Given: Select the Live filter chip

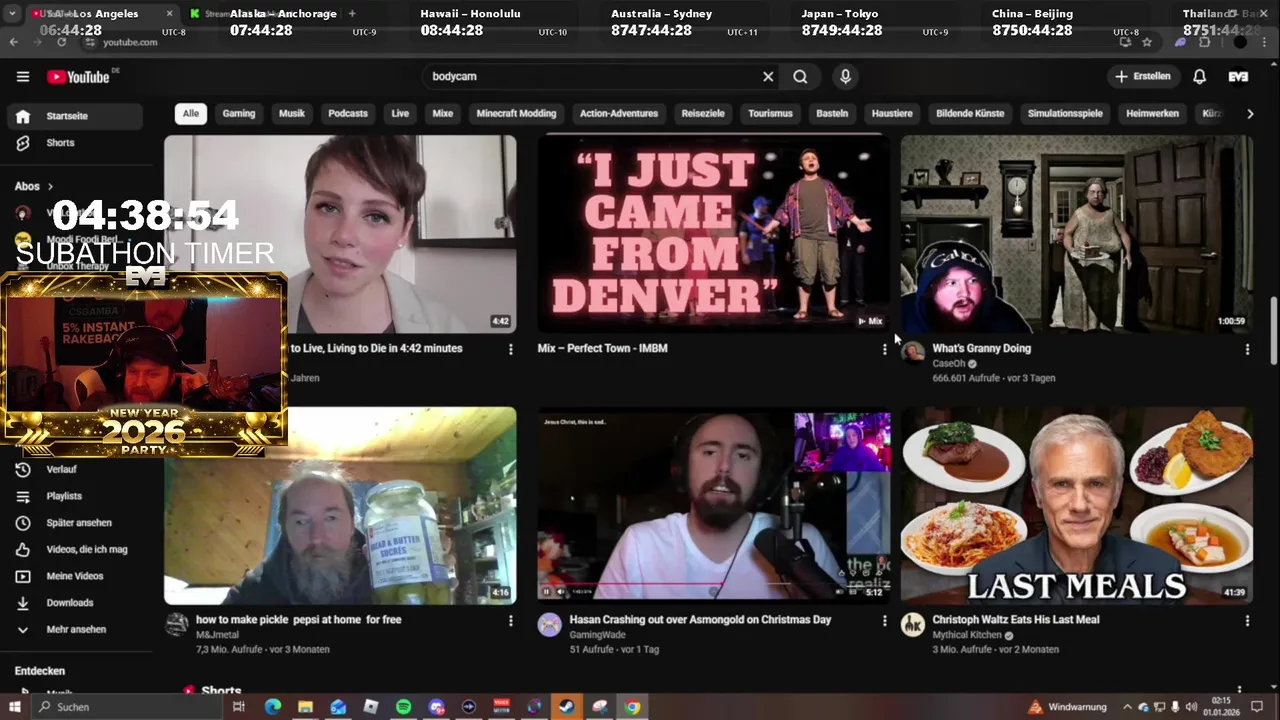Looking at the screenshot, I should (x=400, y=114).
